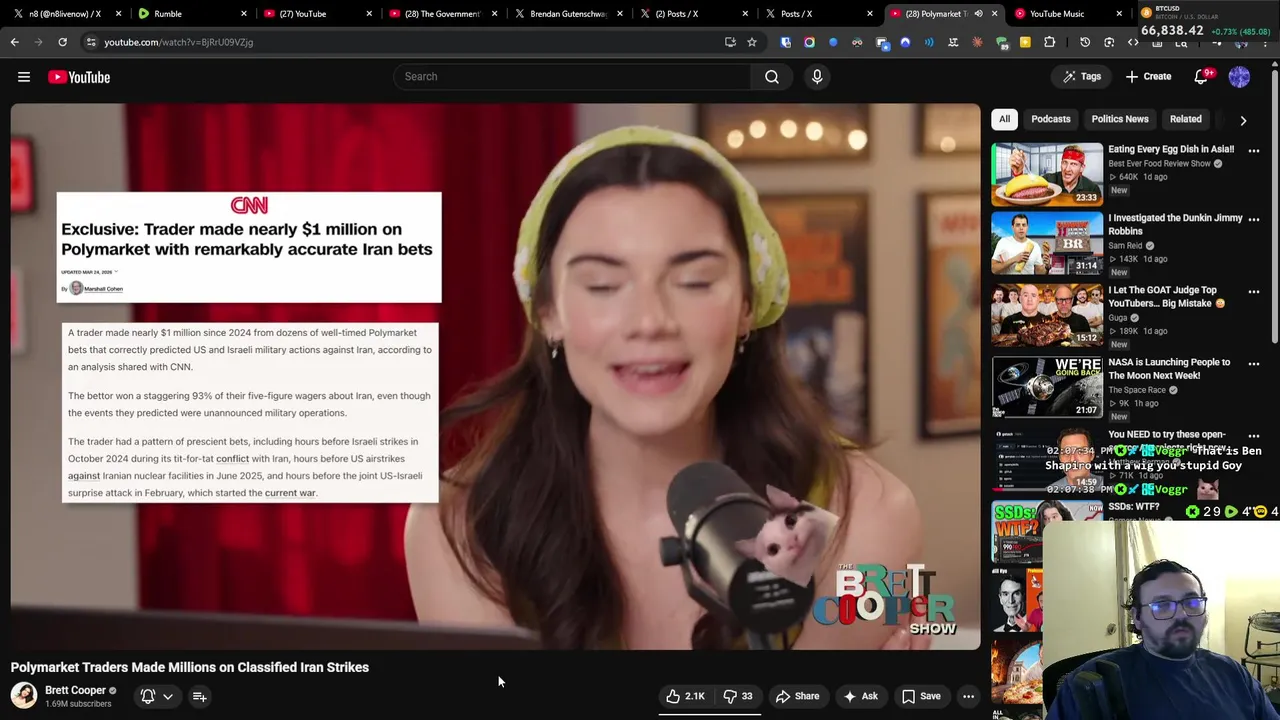Reload the page
Viewport: 1280px width, 720px height.
[x=62, y=42]
